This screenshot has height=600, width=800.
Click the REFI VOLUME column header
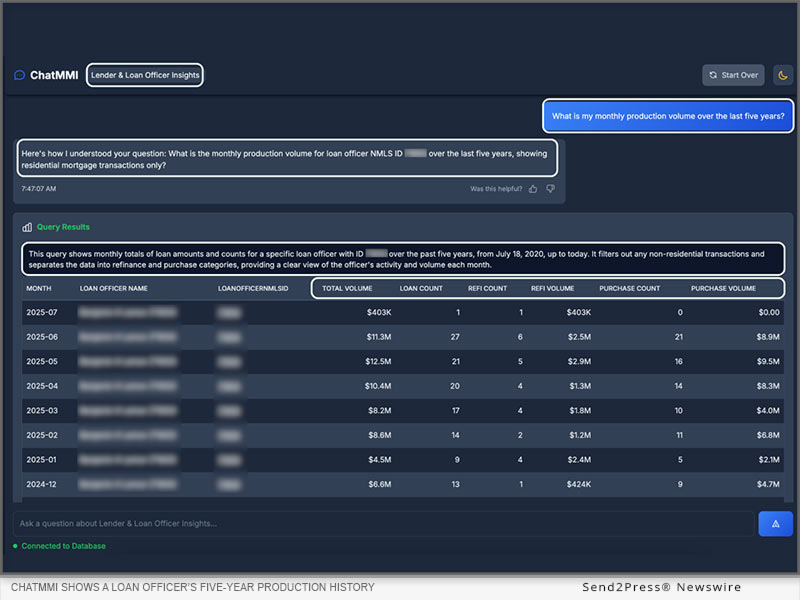coord(552,288)
